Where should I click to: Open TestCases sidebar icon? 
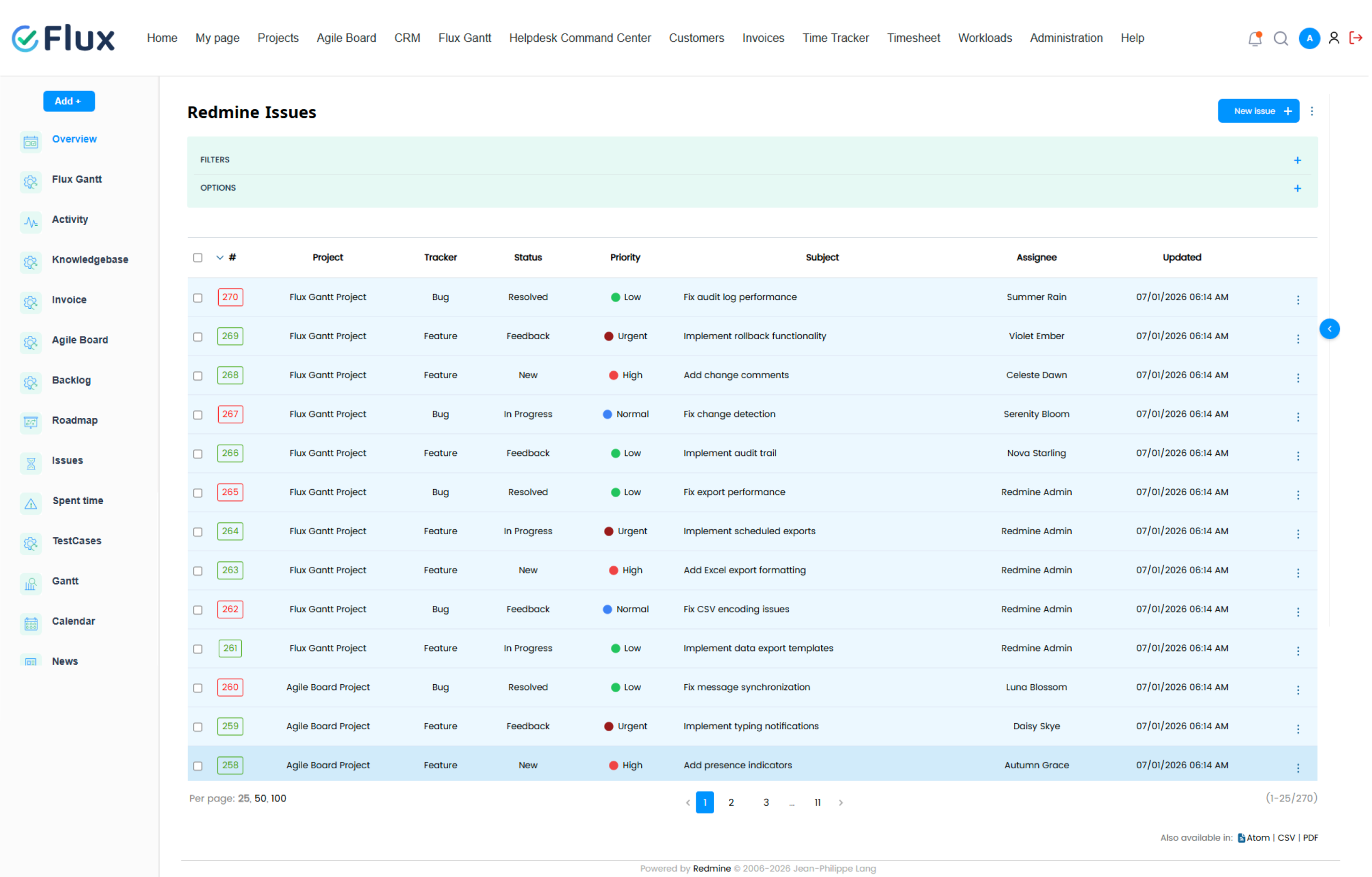(x=31, y=543)
